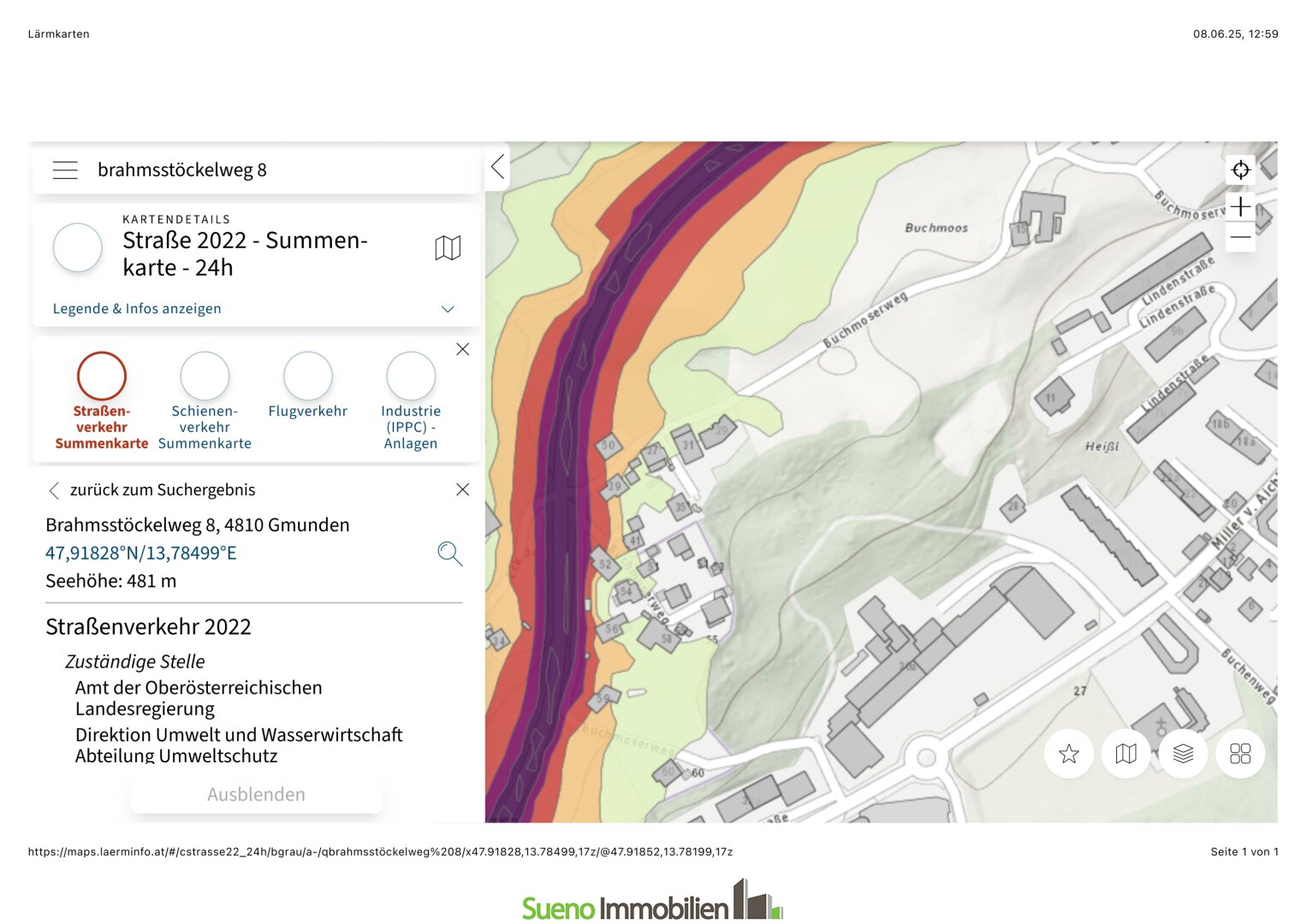Click the locate-me crosshair icon

[x=1240, y=169]
